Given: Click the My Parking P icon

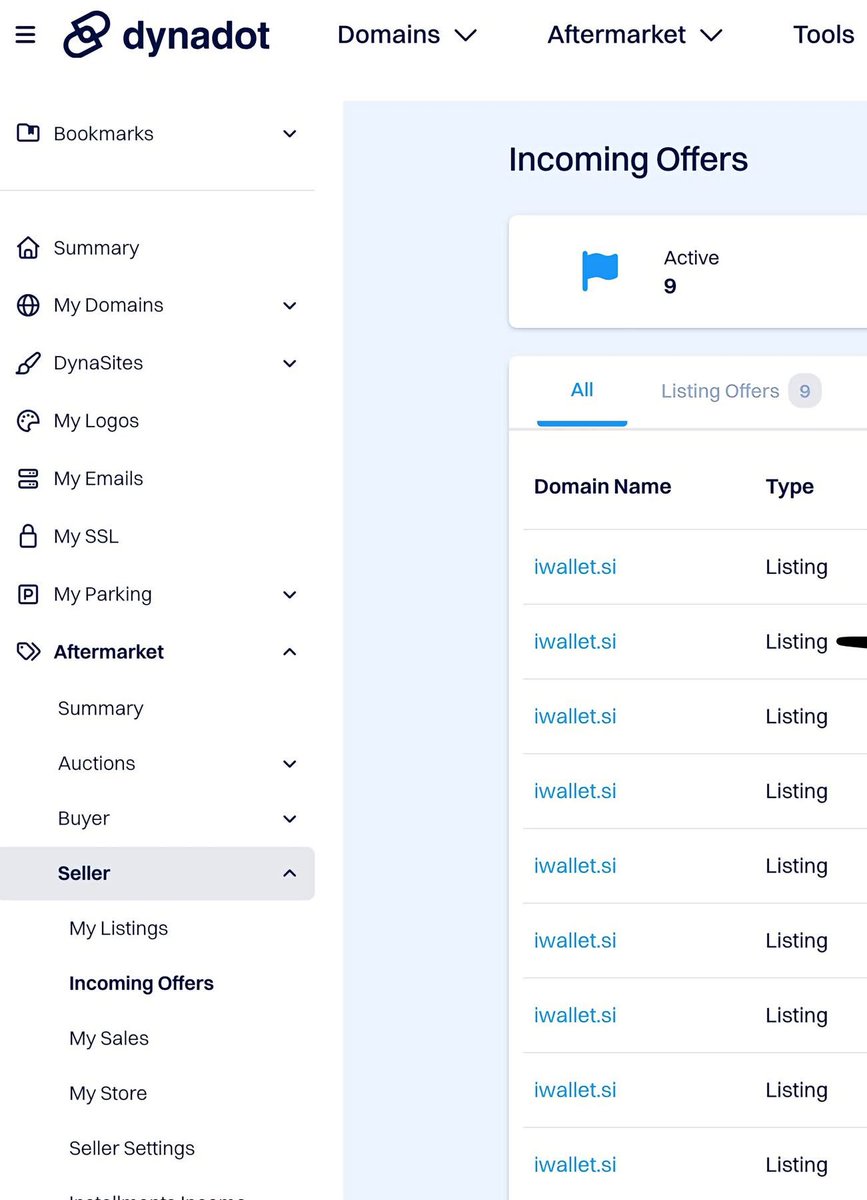Looking at the screenshot, I should (28, 594).
